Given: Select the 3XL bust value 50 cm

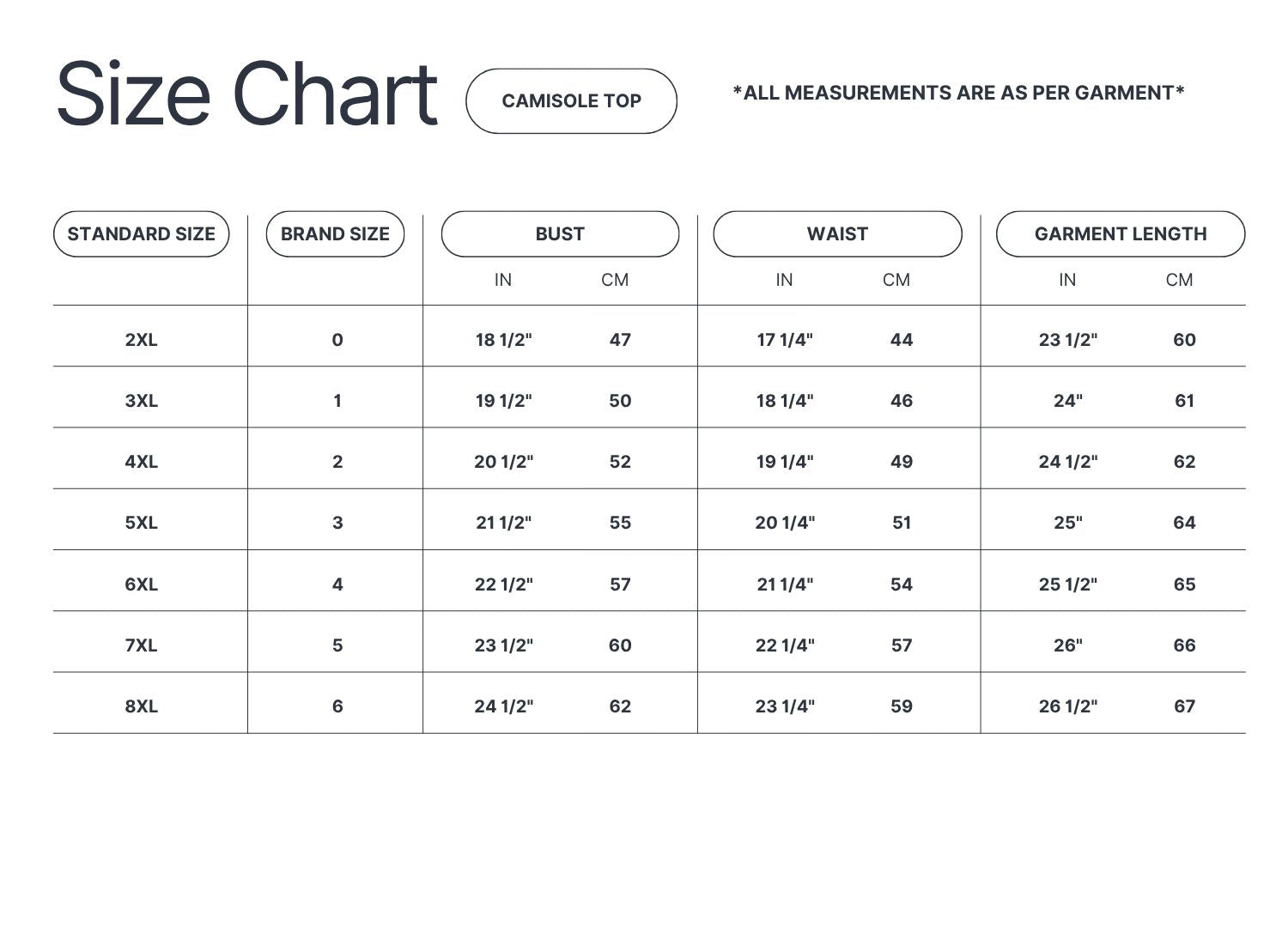Looking at the screenshot, I should [620, 401].
